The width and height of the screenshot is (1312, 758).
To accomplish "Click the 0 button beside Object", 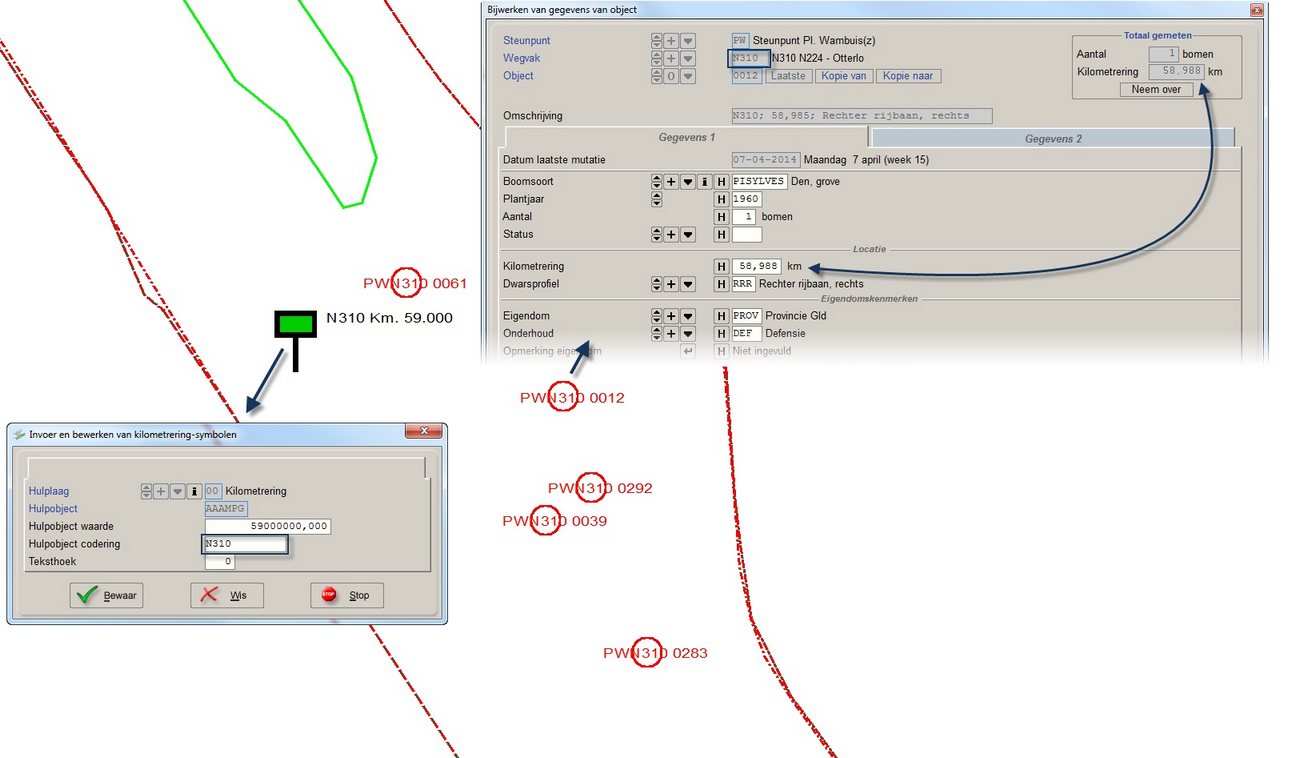I will 672,76.
